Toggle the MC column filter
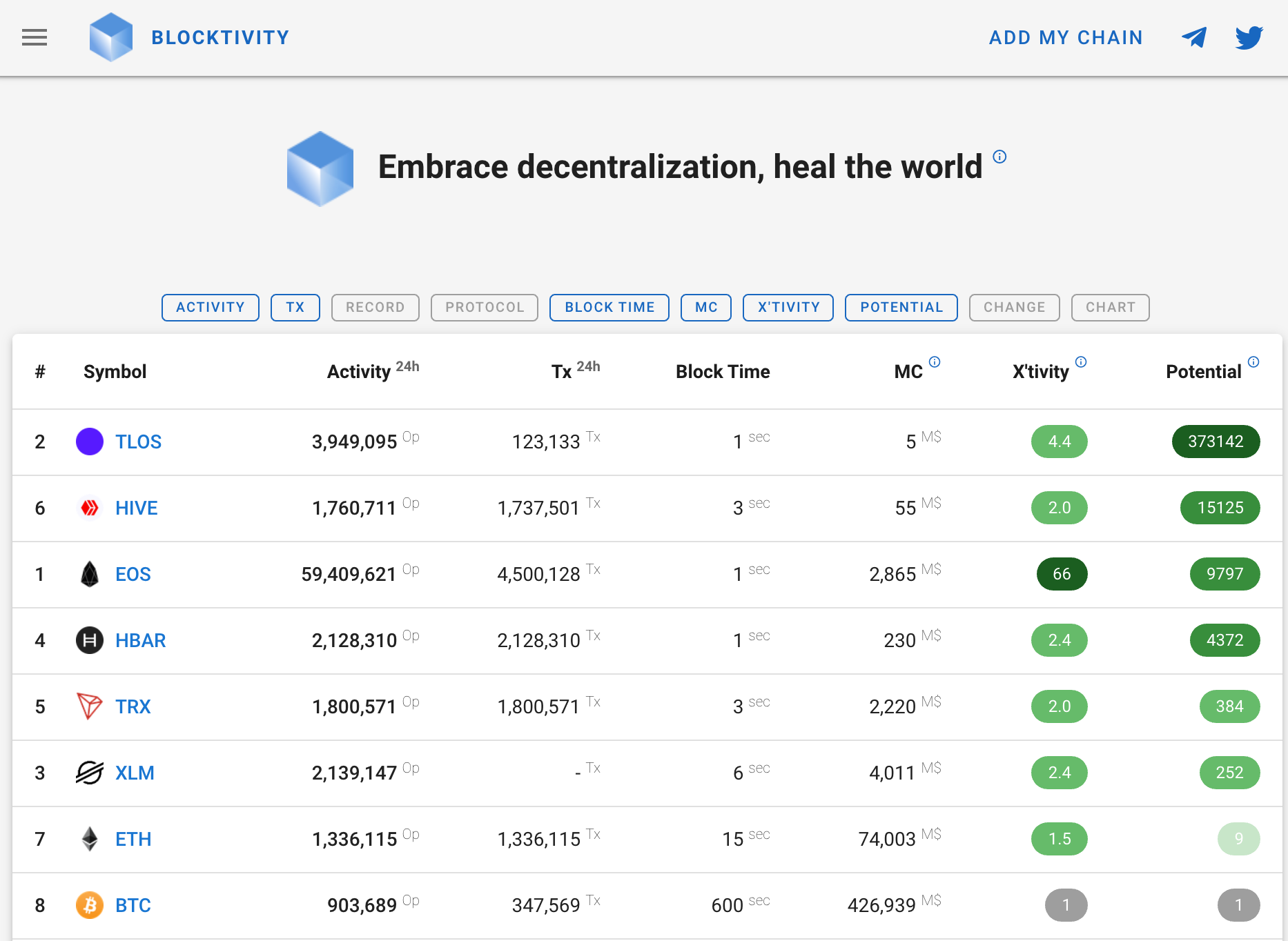Viewport: 1288px width, 941px height. 706,308
